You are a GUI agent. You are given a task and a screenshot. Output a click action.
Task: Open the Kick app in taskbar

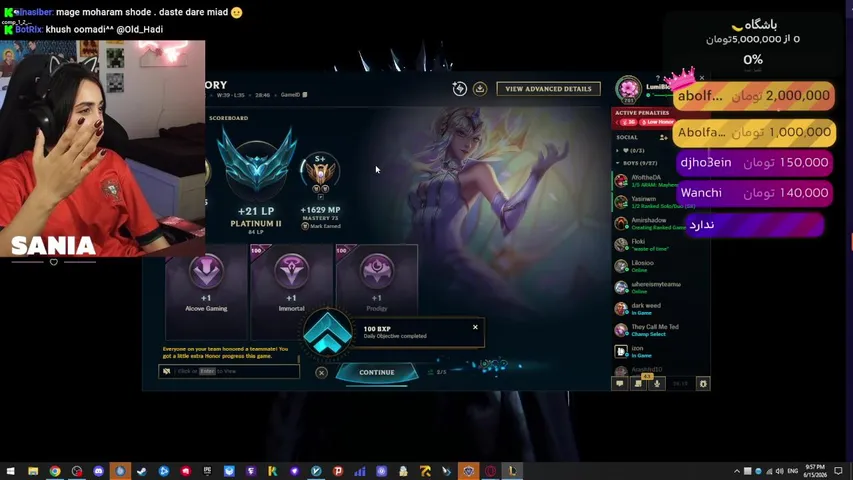[x=273, y=471]
